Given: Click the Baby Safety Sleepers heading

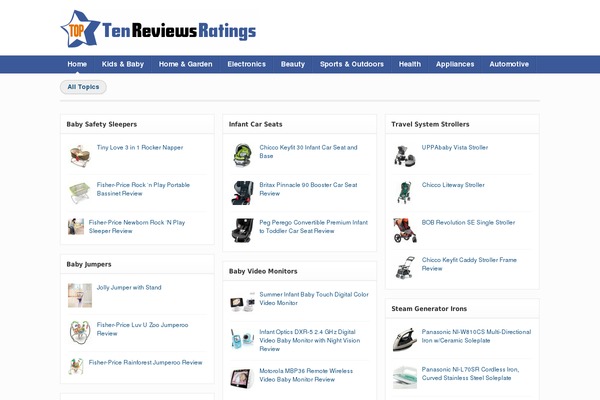Looking at the screenshot, I should [101, 124].
